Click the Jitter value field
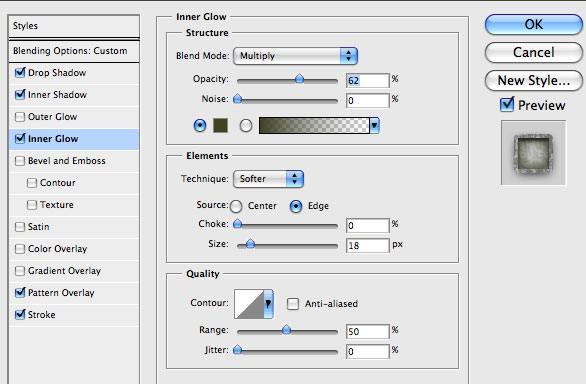This screenshot has height=384, width=586. tap(367, 351)
